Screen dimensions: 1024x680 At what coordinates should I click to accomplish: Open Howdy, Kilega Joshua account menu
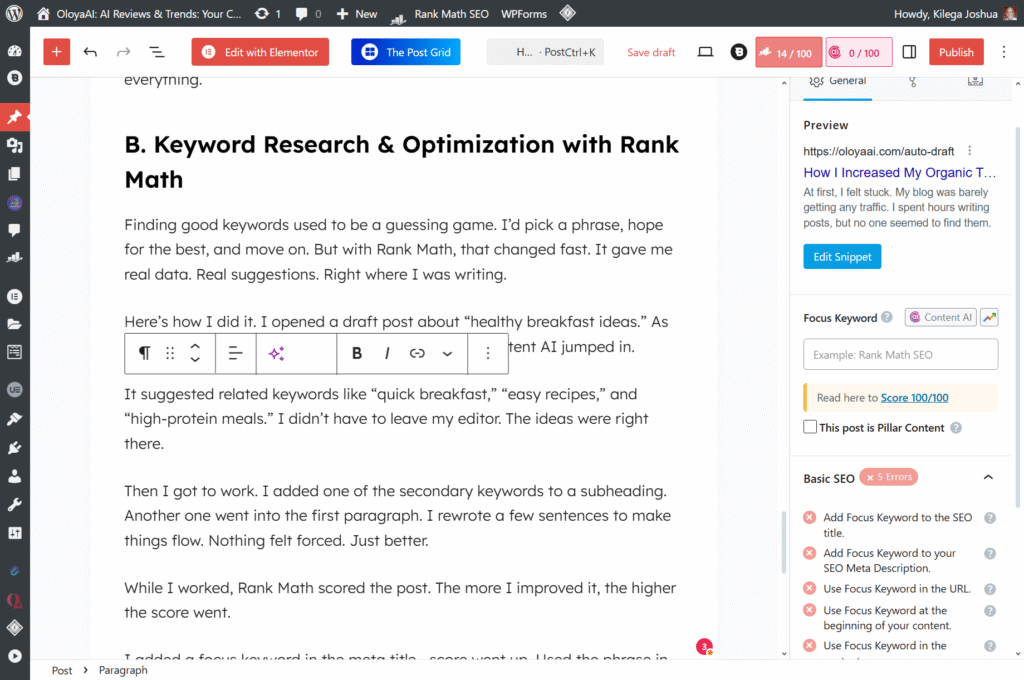click(955, 14)
